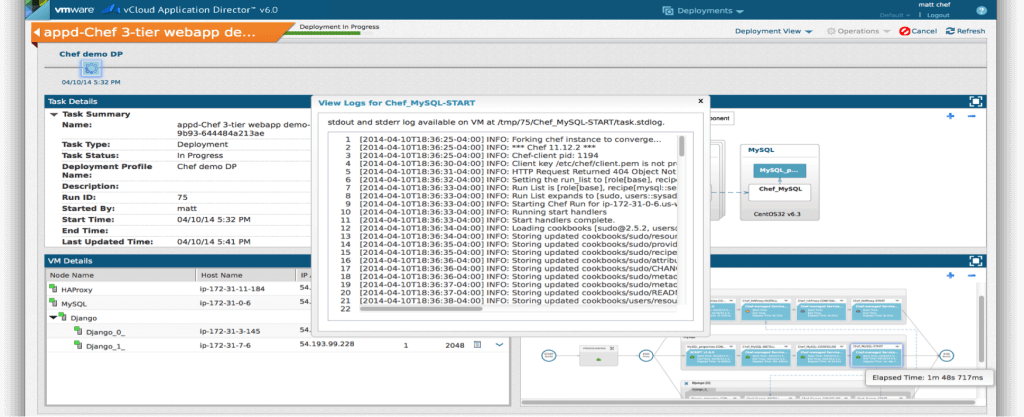Collapse the Task Summary section

coord(54,114)
